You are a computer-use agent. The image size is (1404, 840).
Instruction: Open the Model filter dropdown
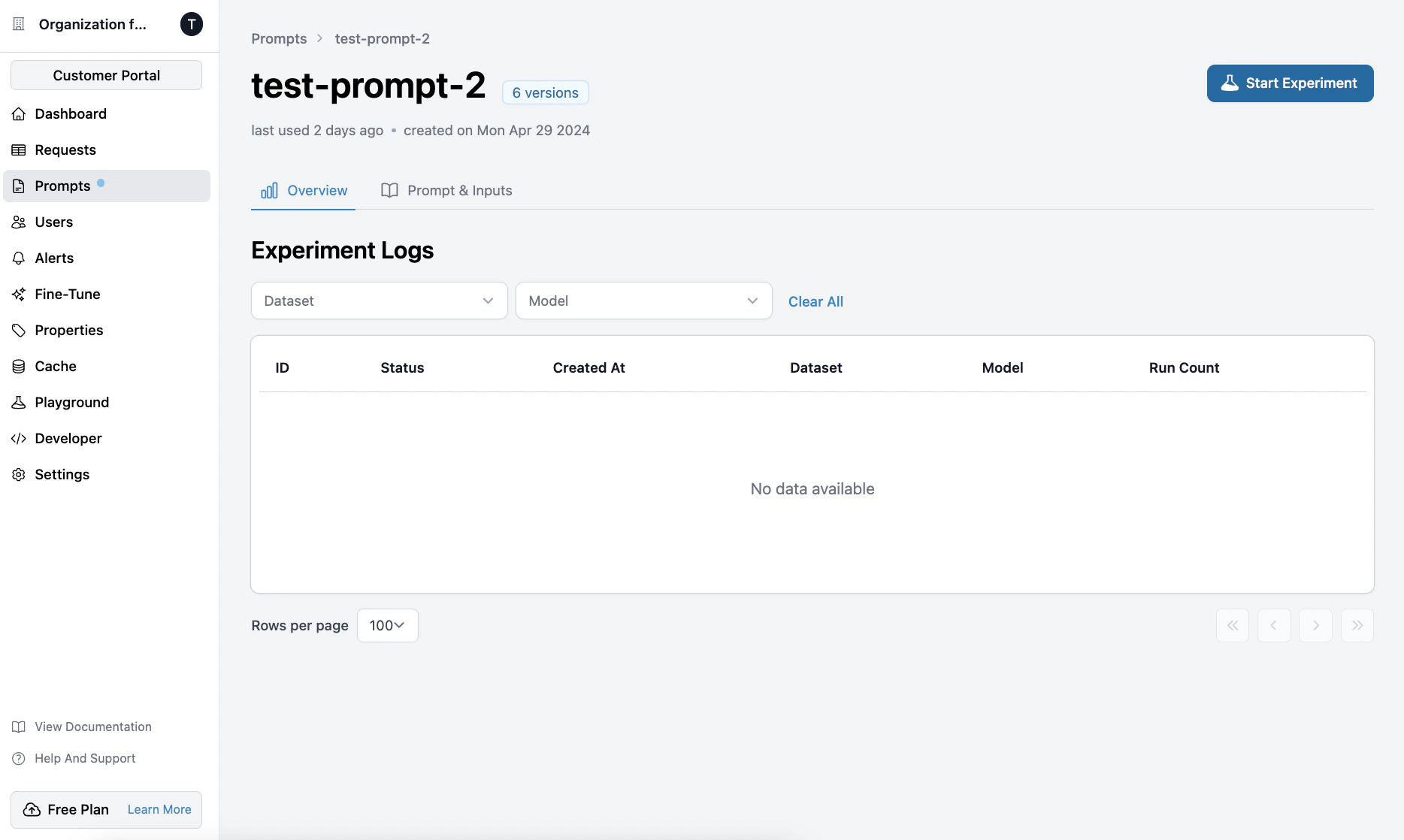643,301
